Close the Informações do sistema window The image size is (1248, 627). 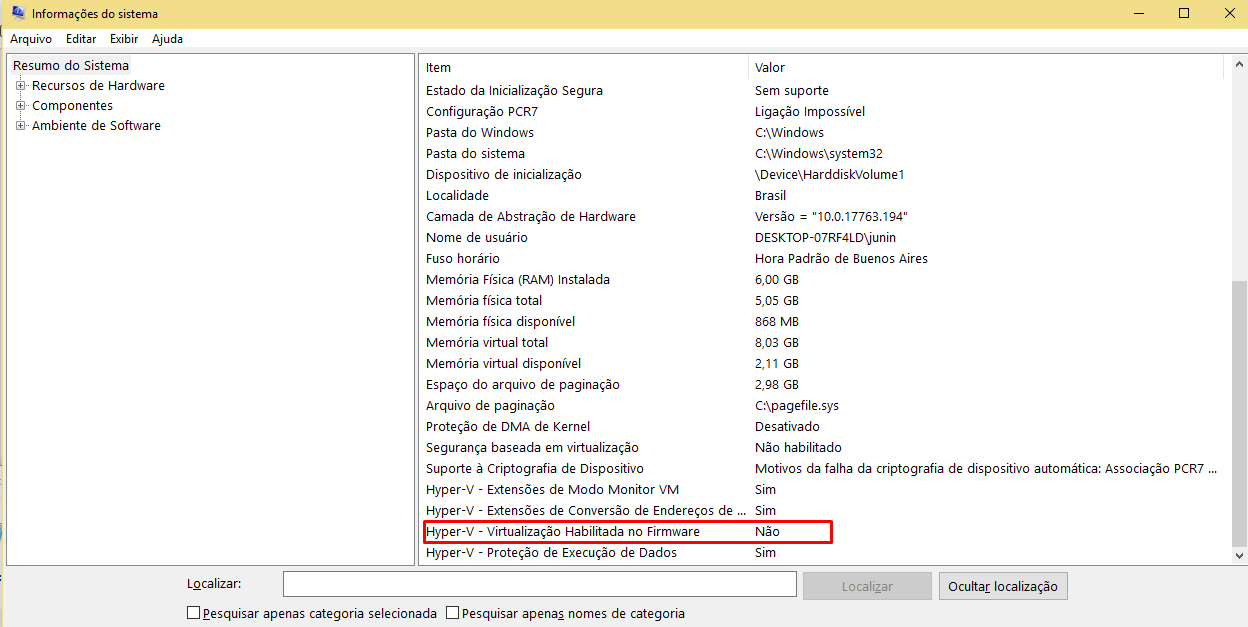[1228, 13]
